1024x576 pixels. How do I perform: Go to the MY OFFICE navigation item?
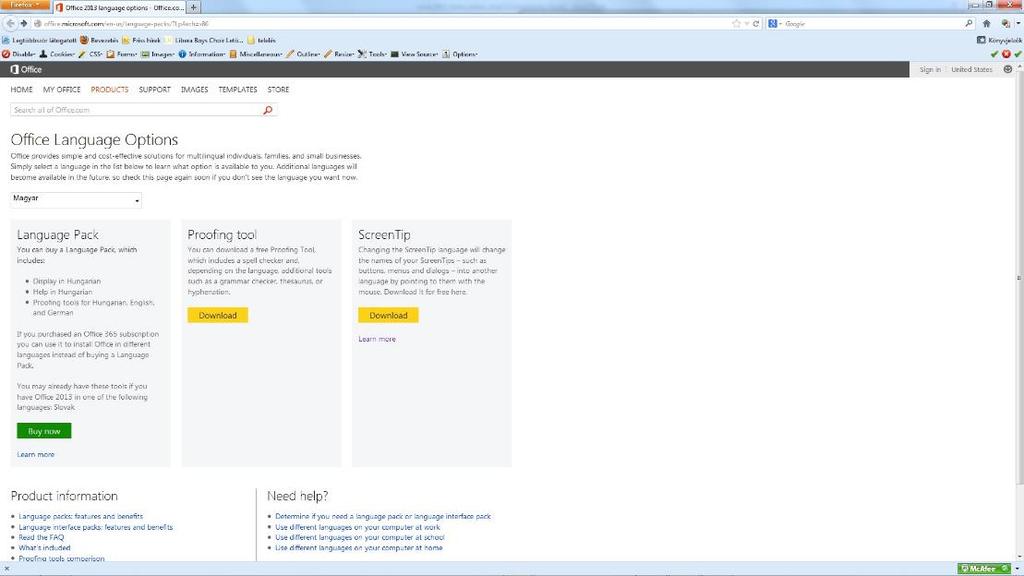(x=61, y=89)
